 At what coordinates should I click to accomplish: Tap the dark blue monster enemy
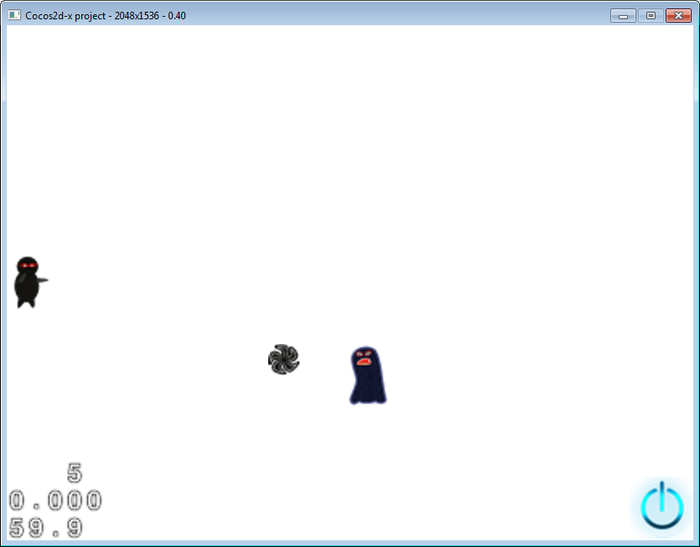point(367,375)
